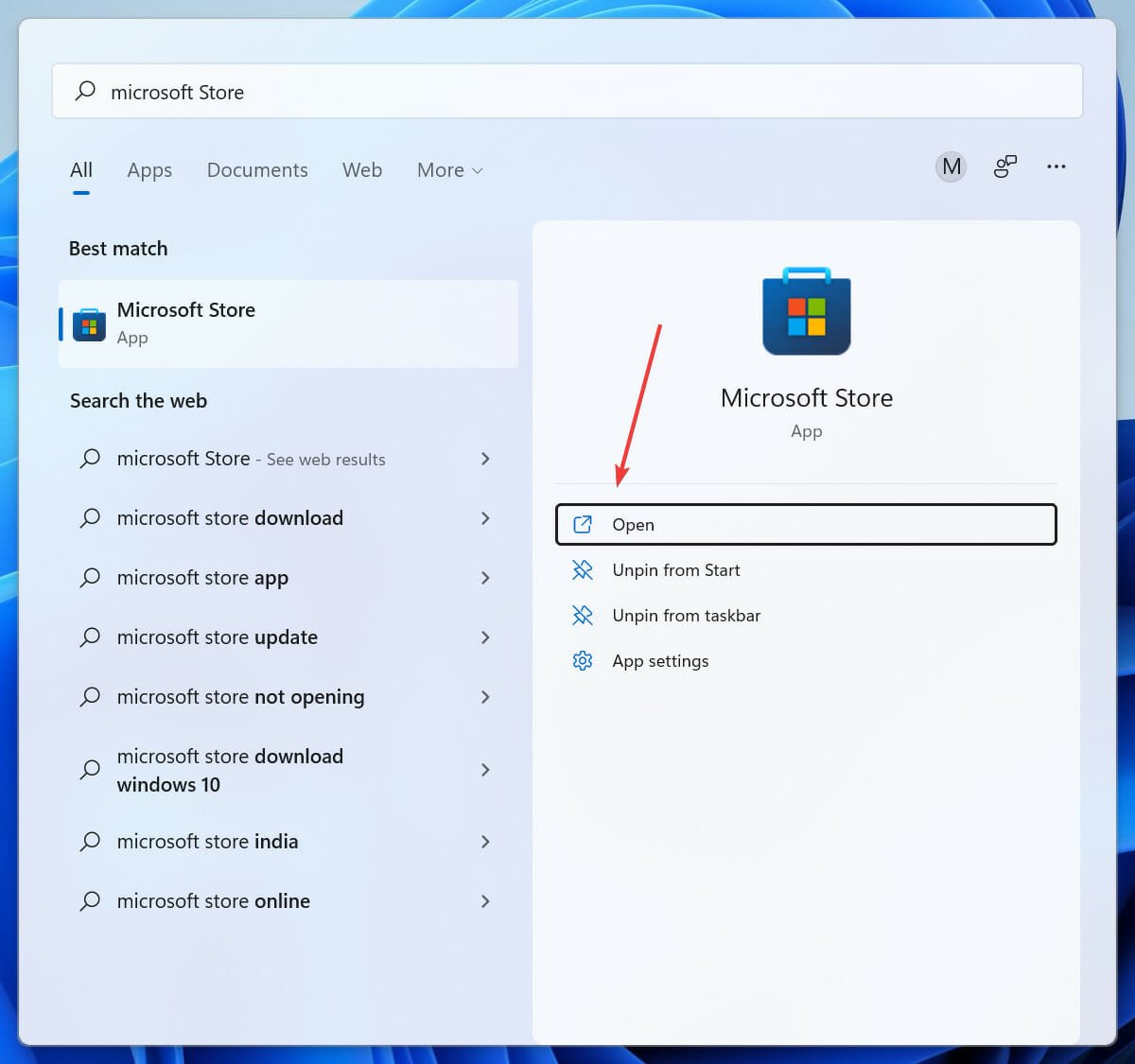Click the Unpin from Start pin icon

tap(583, 570)
